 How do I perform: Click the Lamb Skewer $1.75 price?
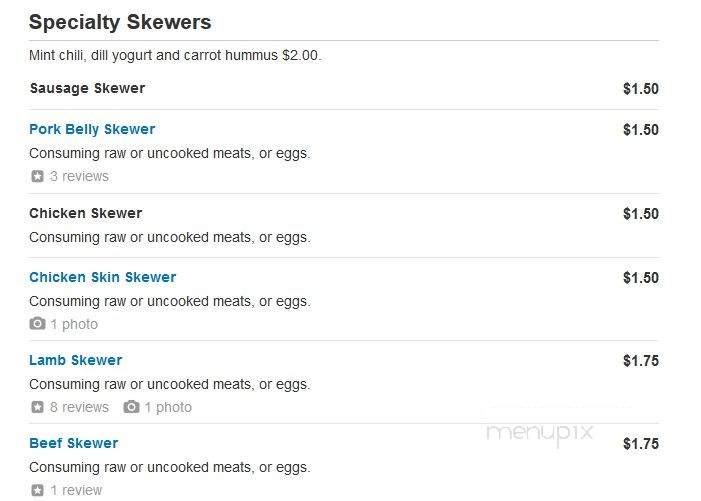coord(641,361)
